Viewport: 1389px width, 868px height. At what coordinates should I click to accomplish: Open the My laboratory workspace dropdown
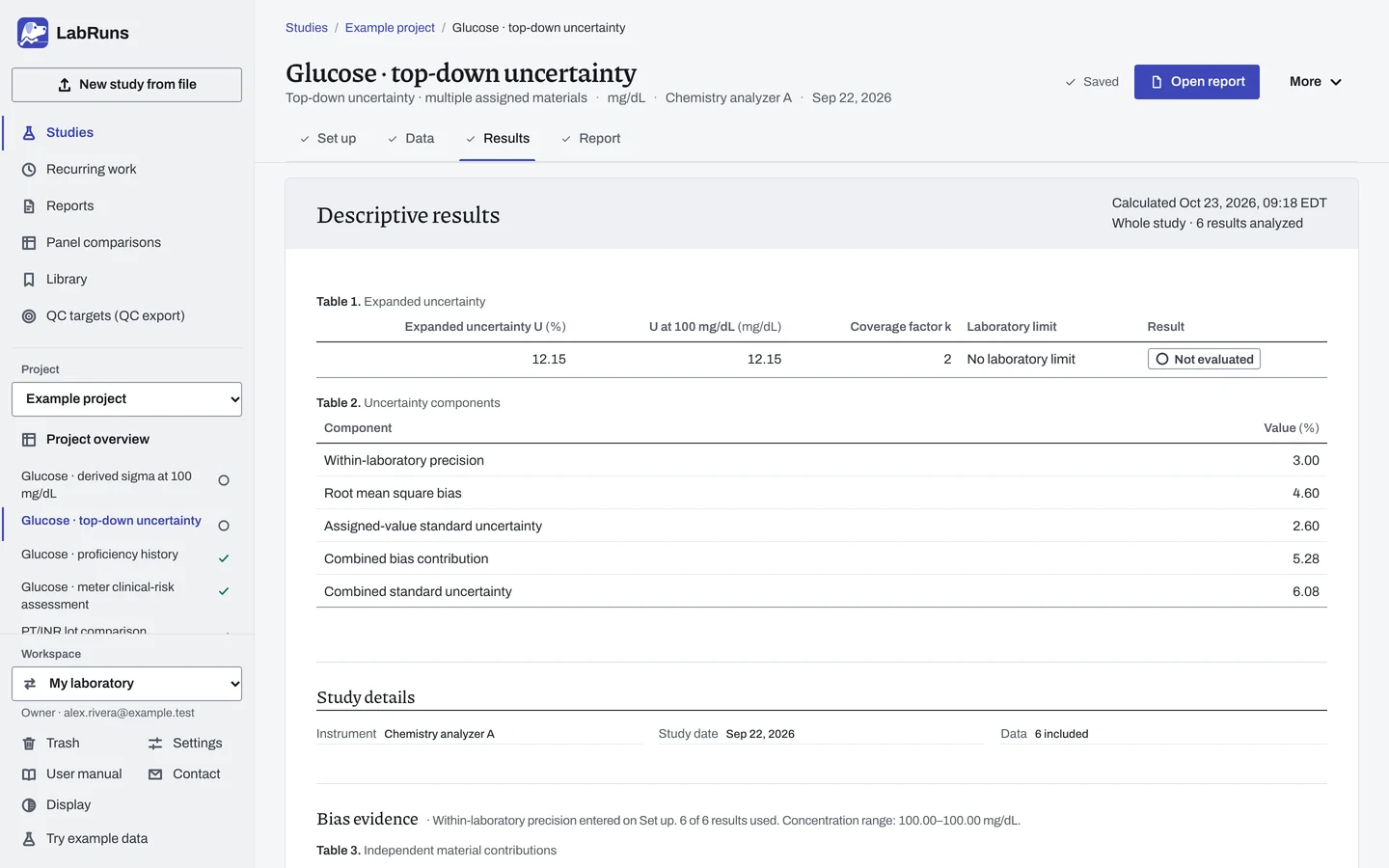tap(126, 684)
